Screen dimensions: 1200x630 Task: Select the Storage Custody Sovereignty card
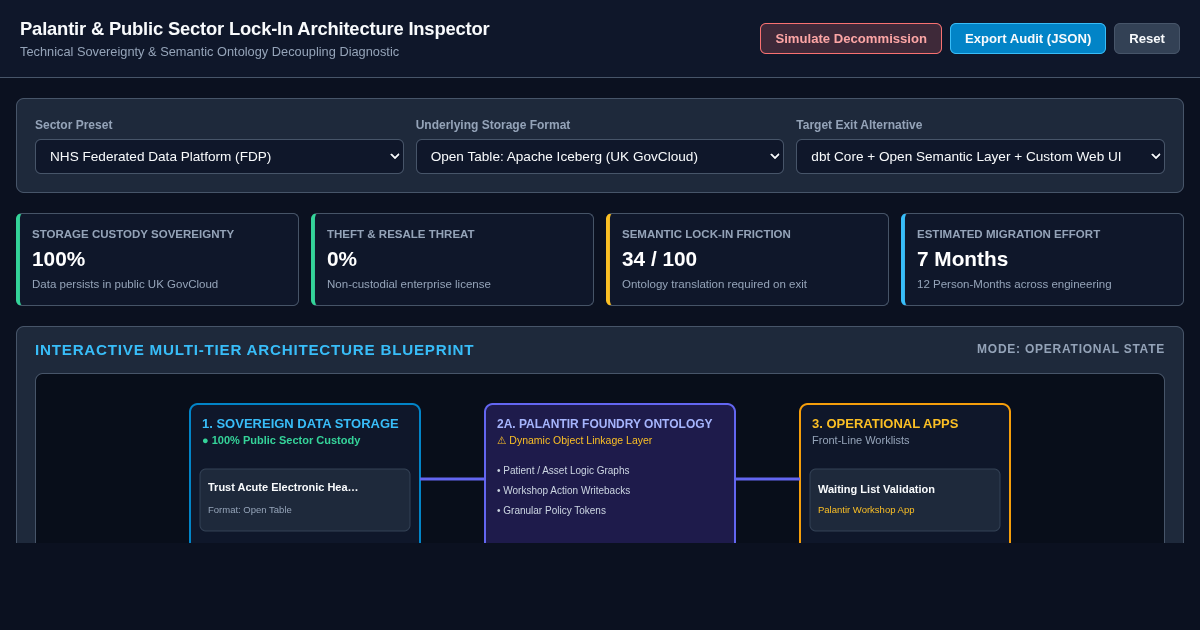pyautogui.click(x=157, y=259)
